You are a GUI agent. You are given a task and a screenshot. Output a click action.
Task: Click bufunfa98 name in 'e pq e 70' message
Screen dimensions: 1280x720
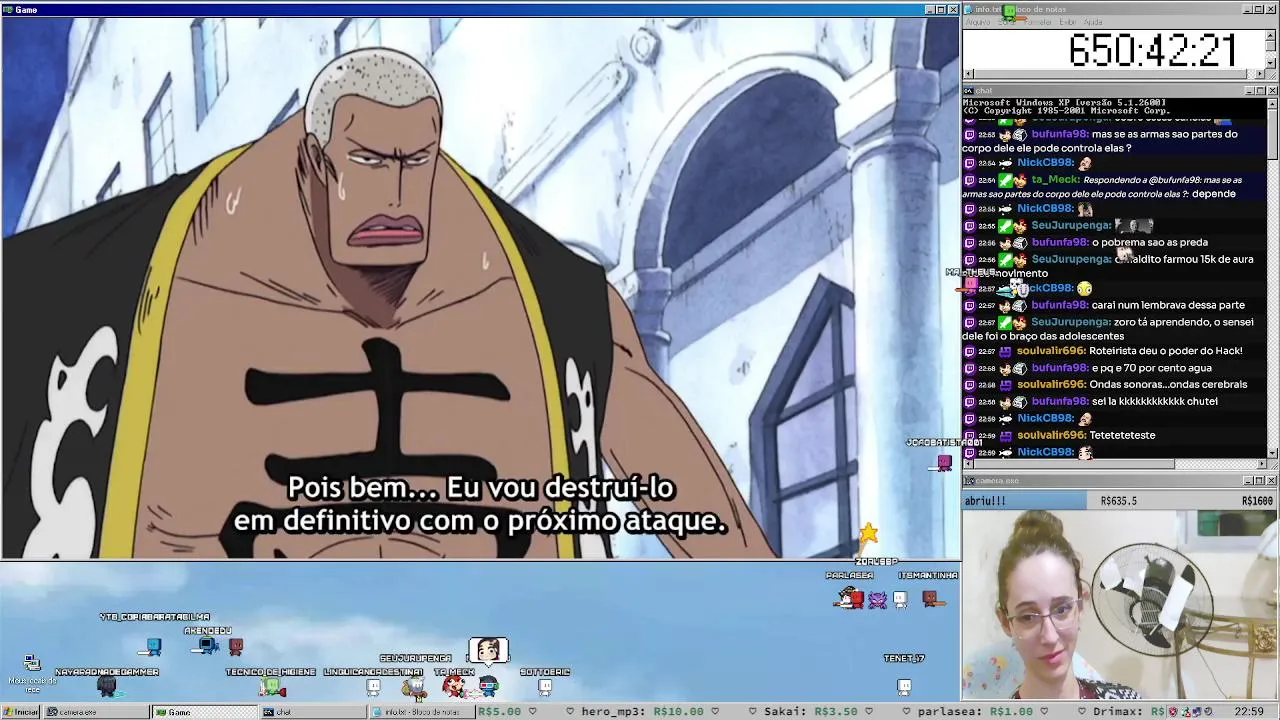click(1060, 368)
